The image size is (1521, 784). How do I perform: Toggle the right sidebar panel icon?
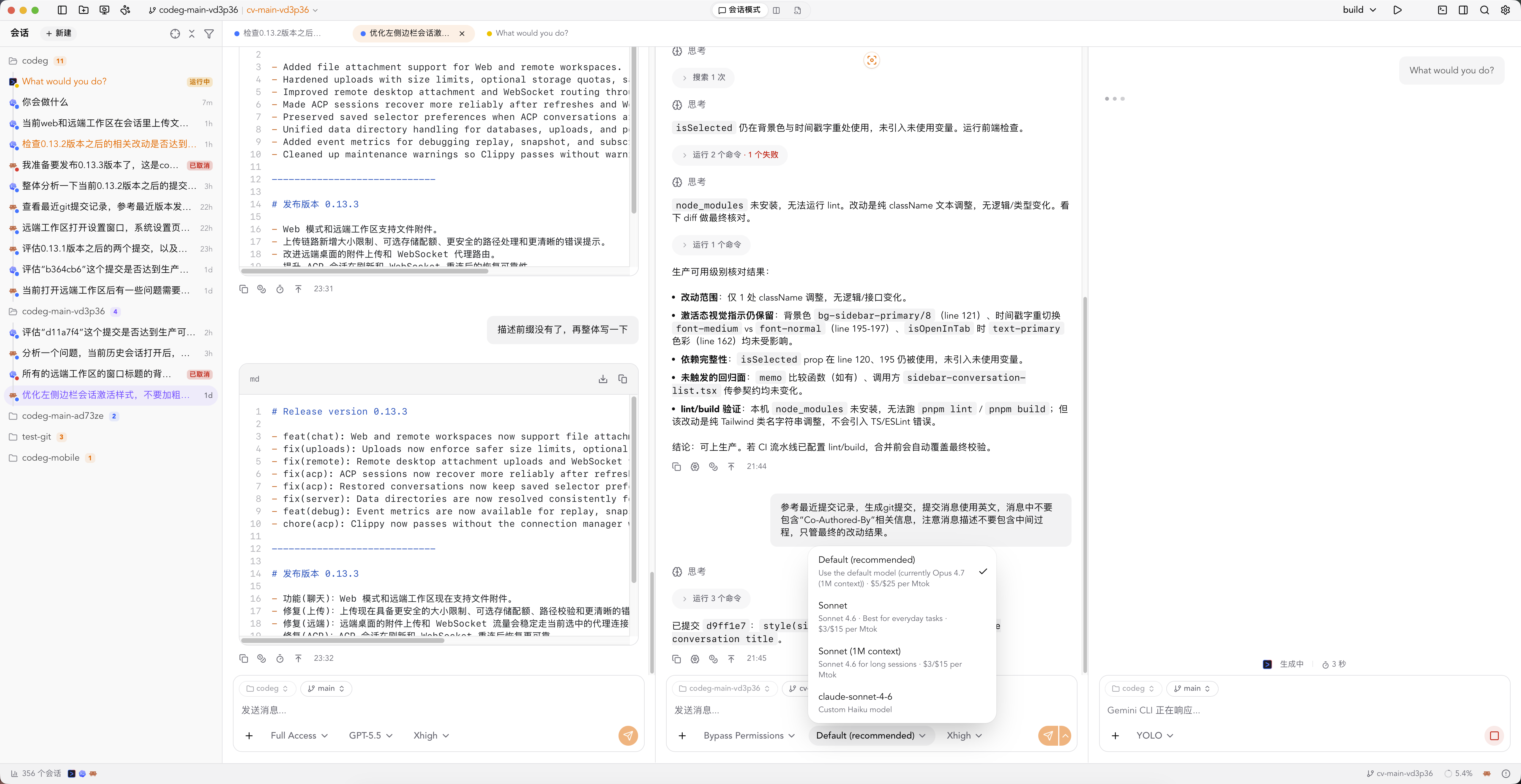pos(1463,10)
